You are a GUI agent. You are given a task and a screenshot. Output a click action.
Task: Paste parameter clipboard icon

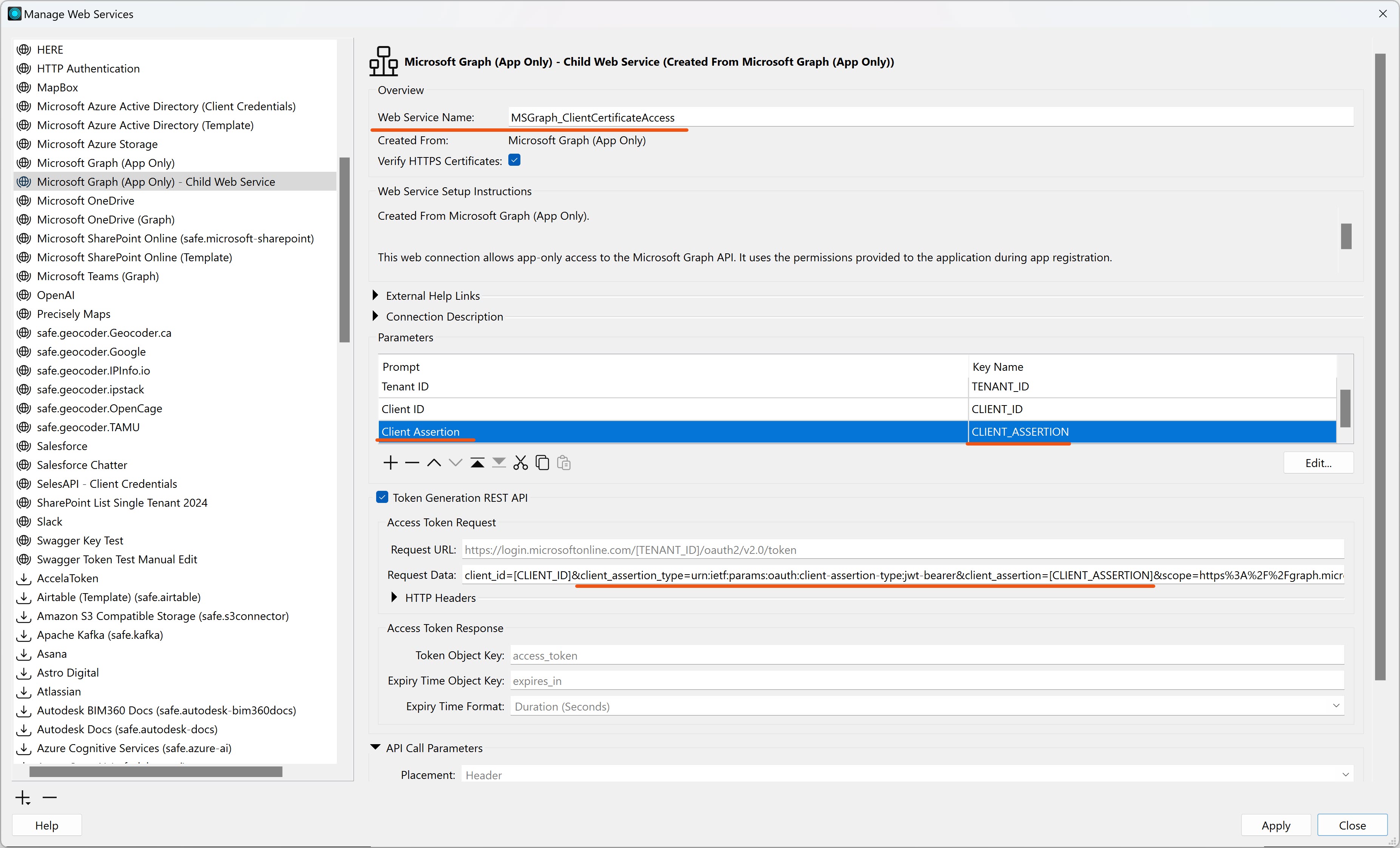click(x=563, y=463)
